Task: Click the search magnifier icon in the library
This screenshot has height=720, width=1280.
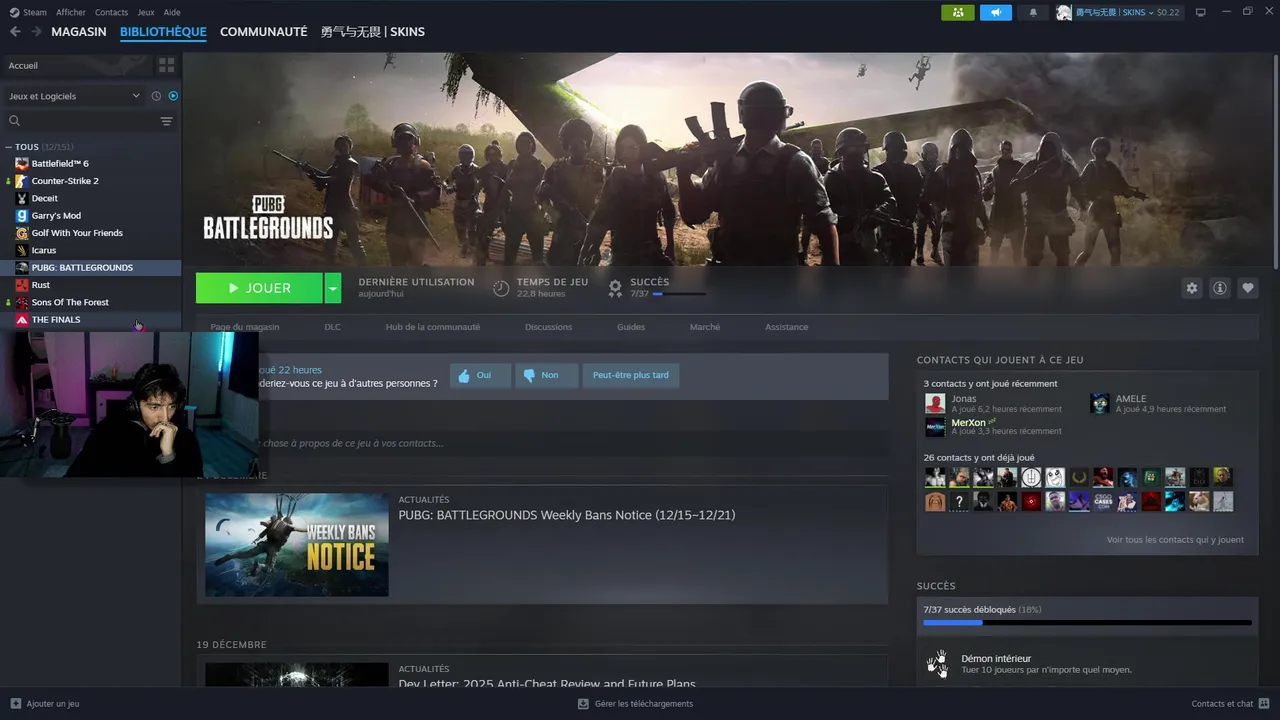Action: point(14,121)
